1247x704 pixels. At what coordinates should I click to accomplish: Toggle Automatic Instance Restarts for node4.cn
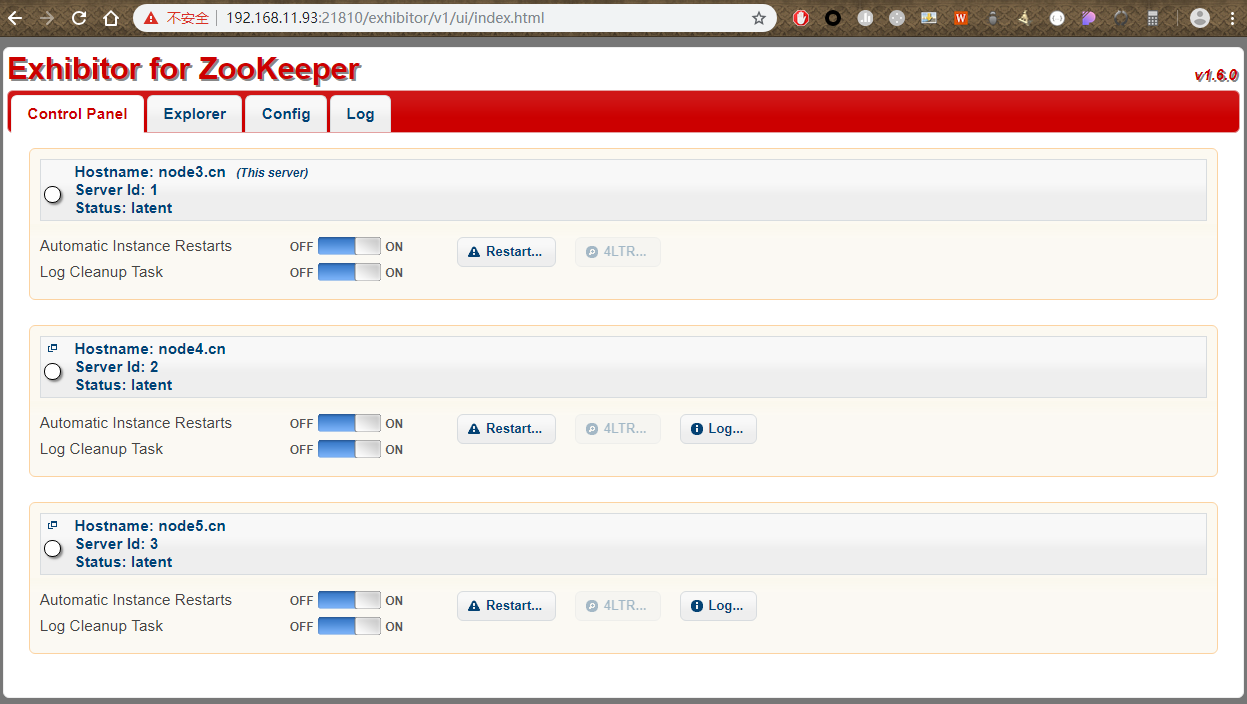click(349, 423)
